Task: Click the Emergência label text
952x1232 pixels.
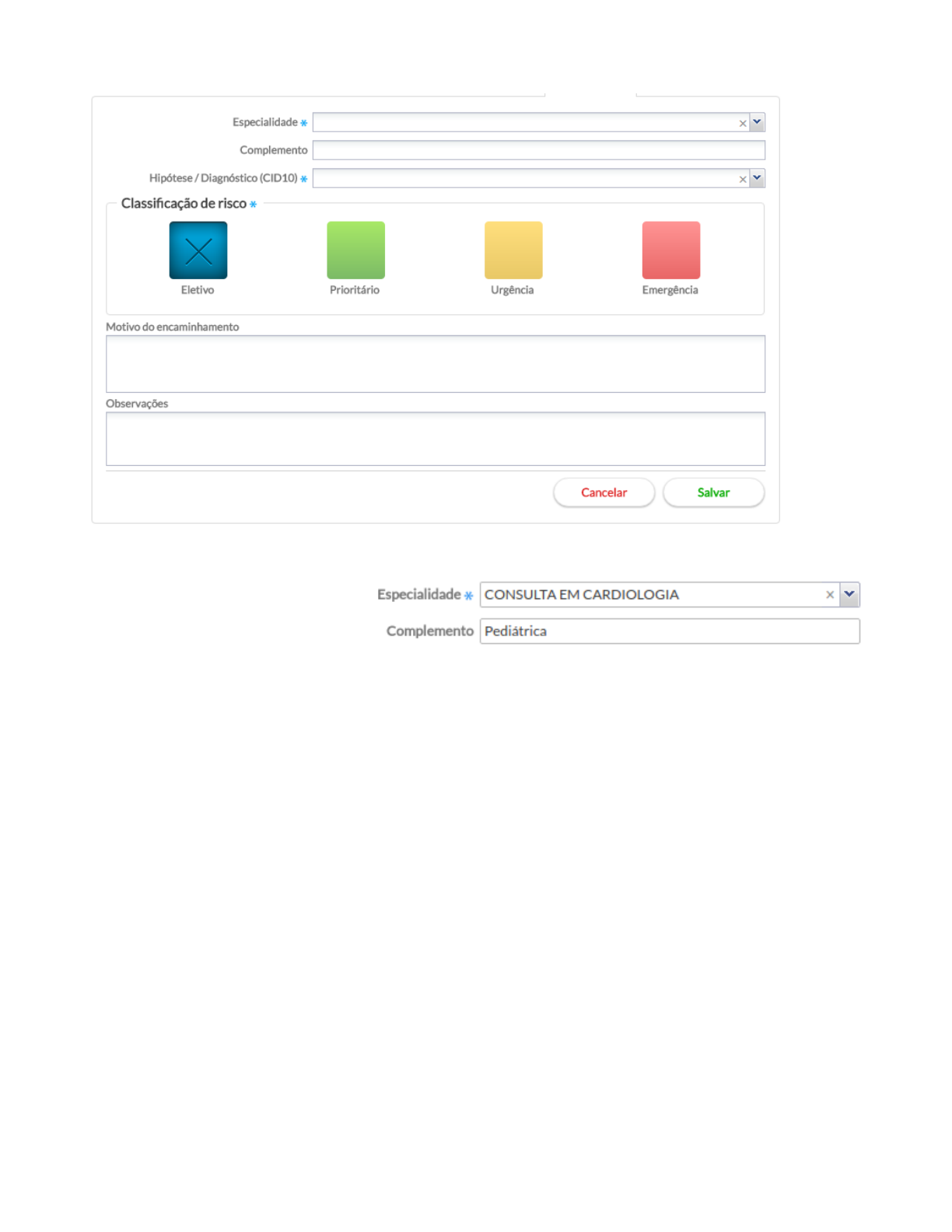Action: pos(670,290)
